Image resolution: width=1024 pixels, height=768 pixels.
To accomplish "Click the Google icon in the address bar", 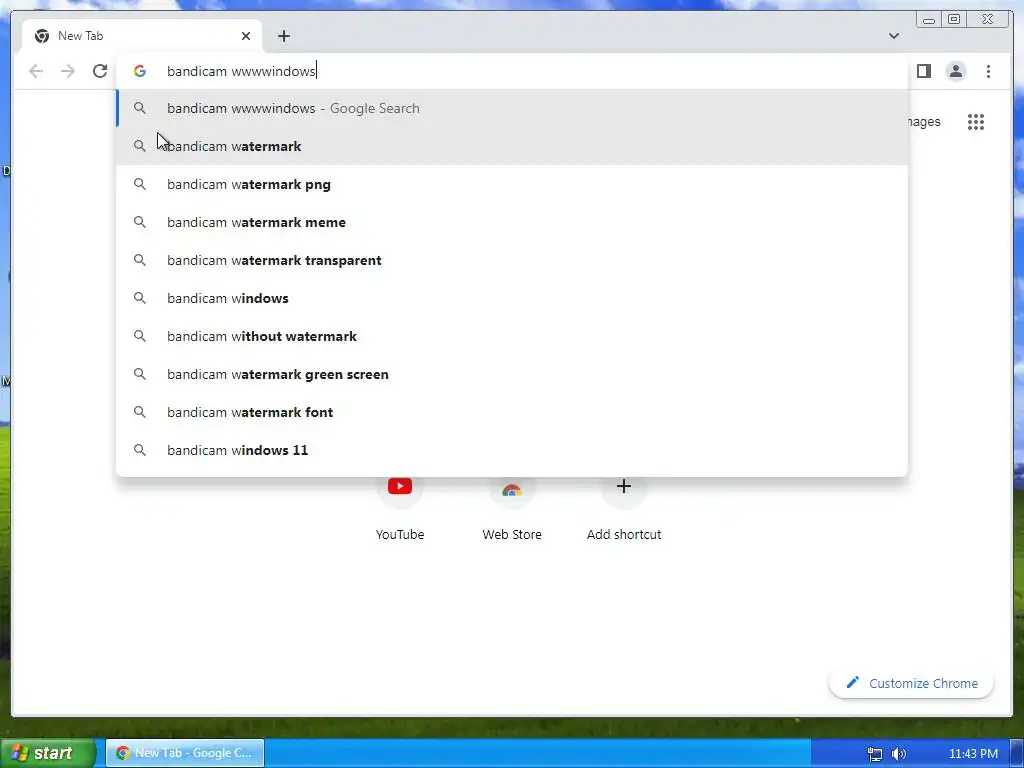I will [x=140, y=71].
